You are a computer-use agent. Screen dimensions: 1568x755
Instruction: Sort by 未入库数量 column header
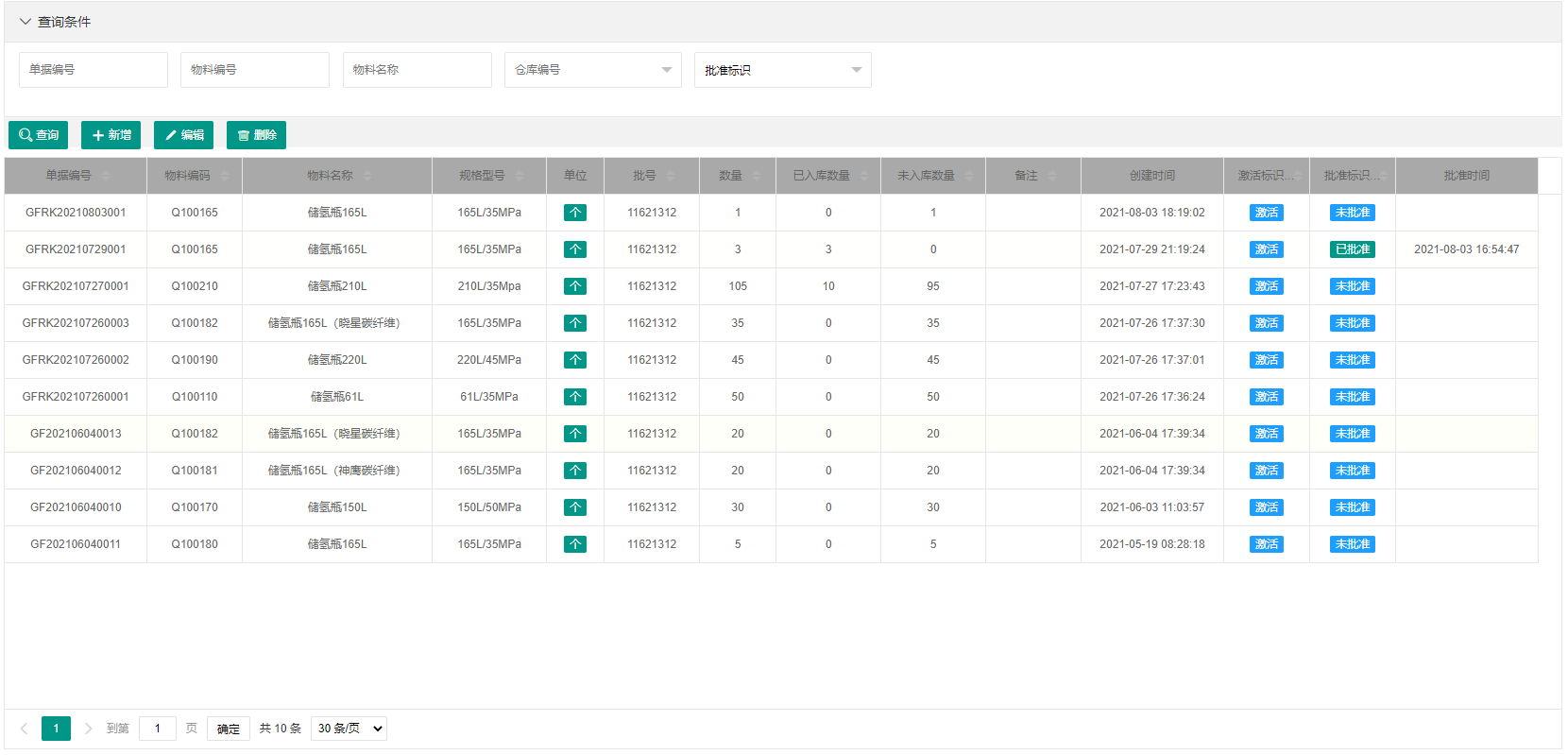point(933,176)
